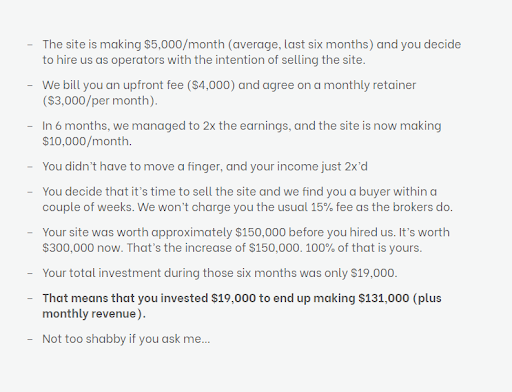The image size is (512, 392).
Task: Click the bold text "monthly revenue)."
Action: tap(94, 313)
